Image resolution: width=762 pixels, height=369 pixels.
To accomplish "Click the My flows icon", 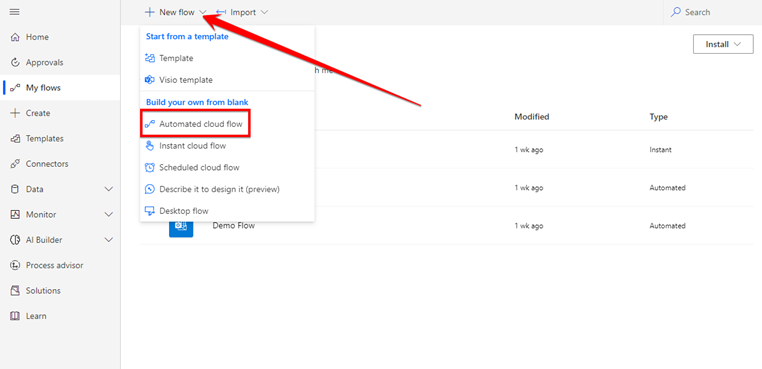I will coord(15,88).
